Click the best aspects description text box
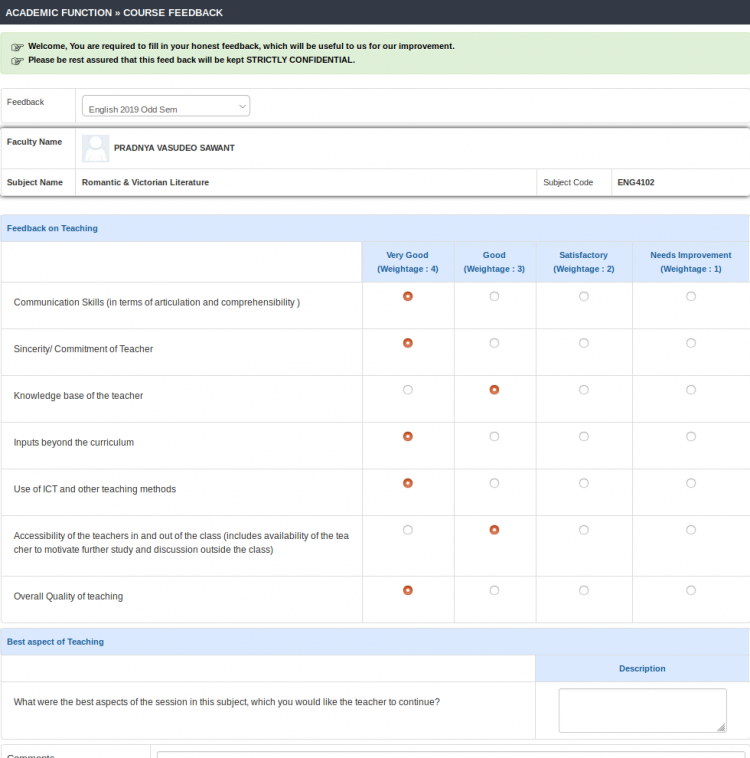This screenshot has height=758, width=750. [642, 710]
